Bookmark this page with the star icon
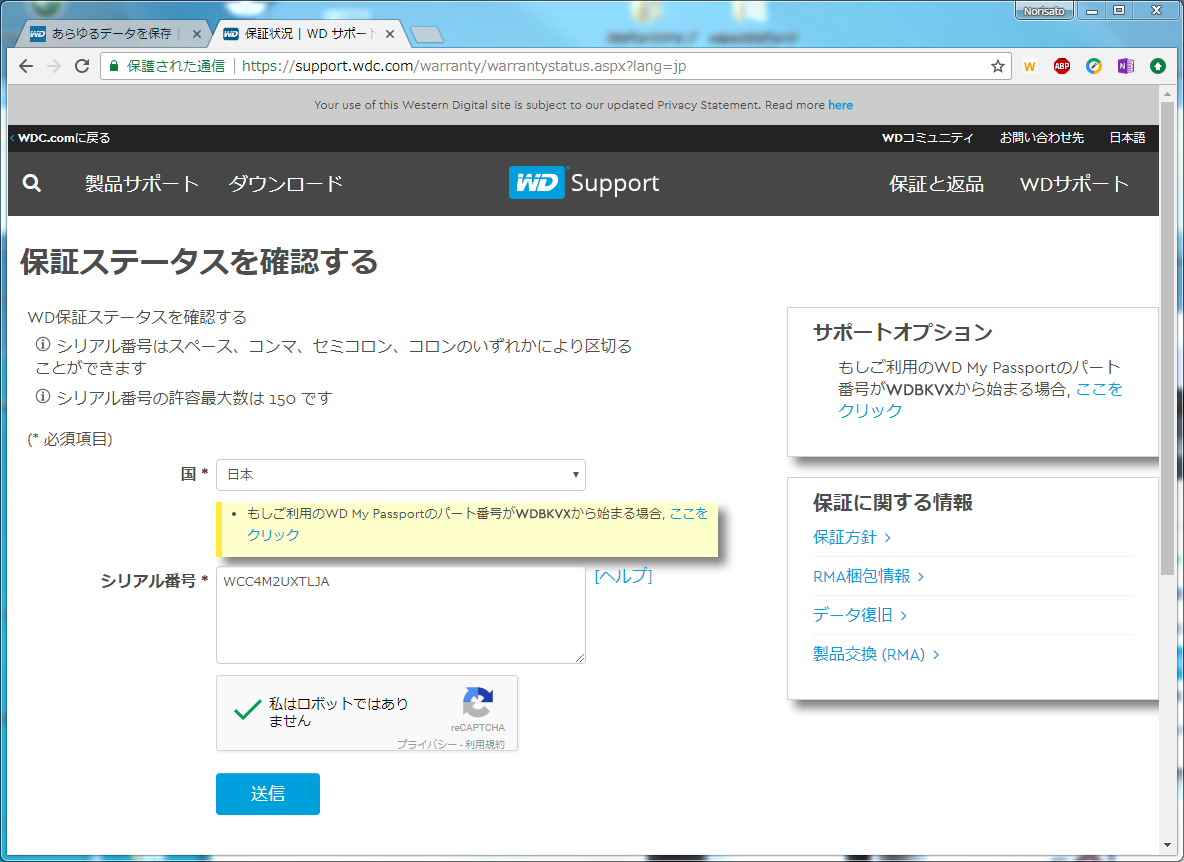 pyautogui.click(x=997, y=66)
